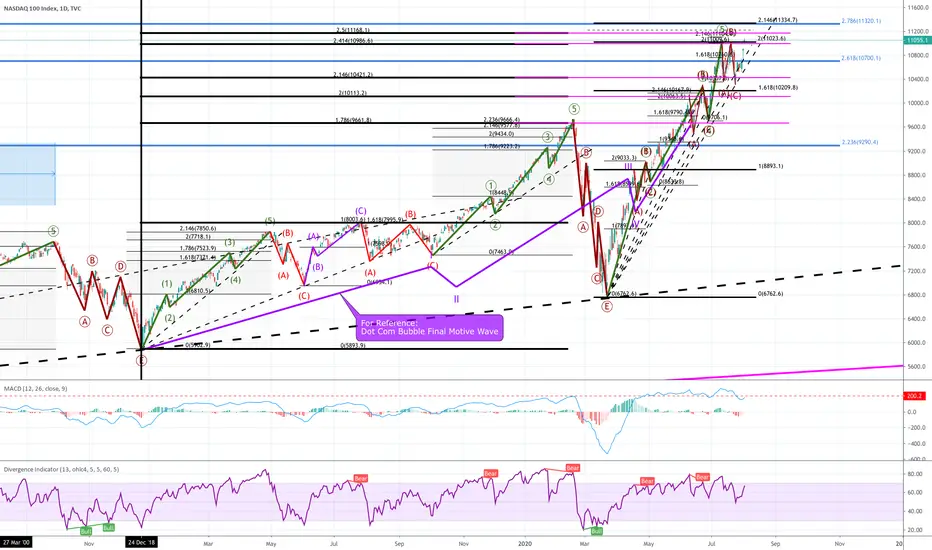Click the green (3) wave label near 7523.9
The width and height of the screenshot is (932, 550).
point(230,243)
